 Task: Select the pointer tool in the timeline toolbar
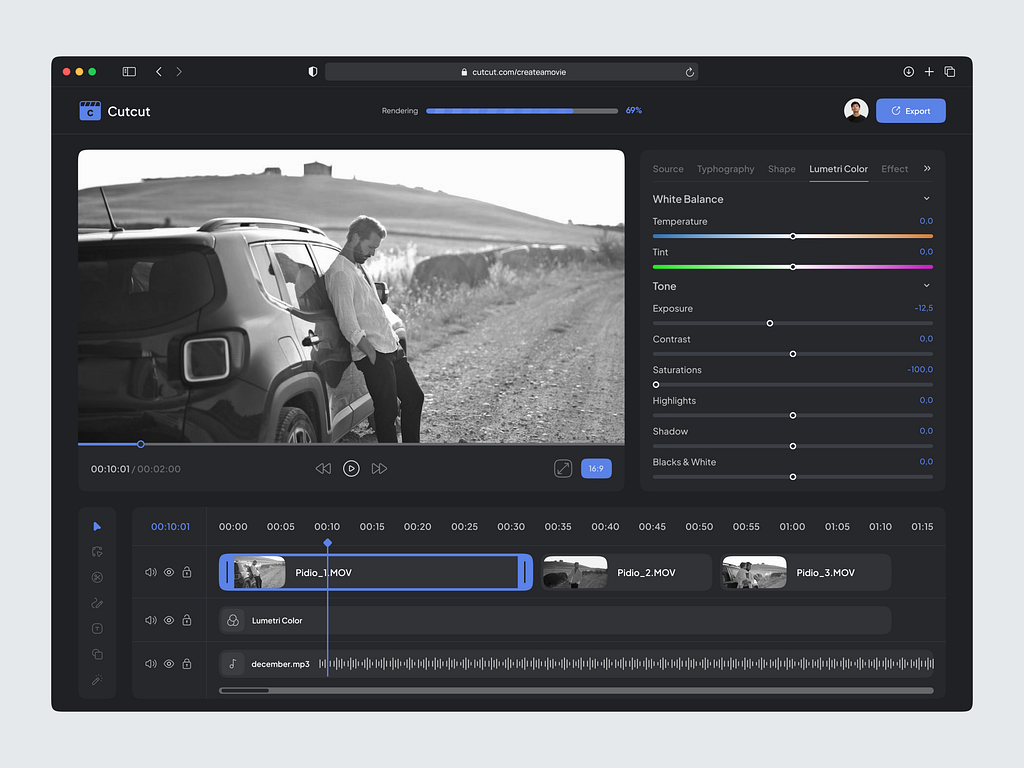(x=97, y=526)
